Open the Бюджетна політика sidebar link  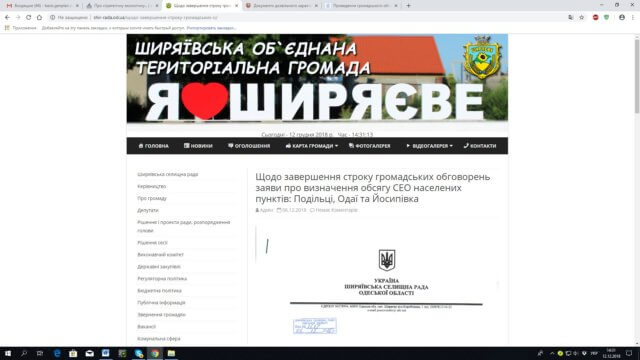point(159,291)
